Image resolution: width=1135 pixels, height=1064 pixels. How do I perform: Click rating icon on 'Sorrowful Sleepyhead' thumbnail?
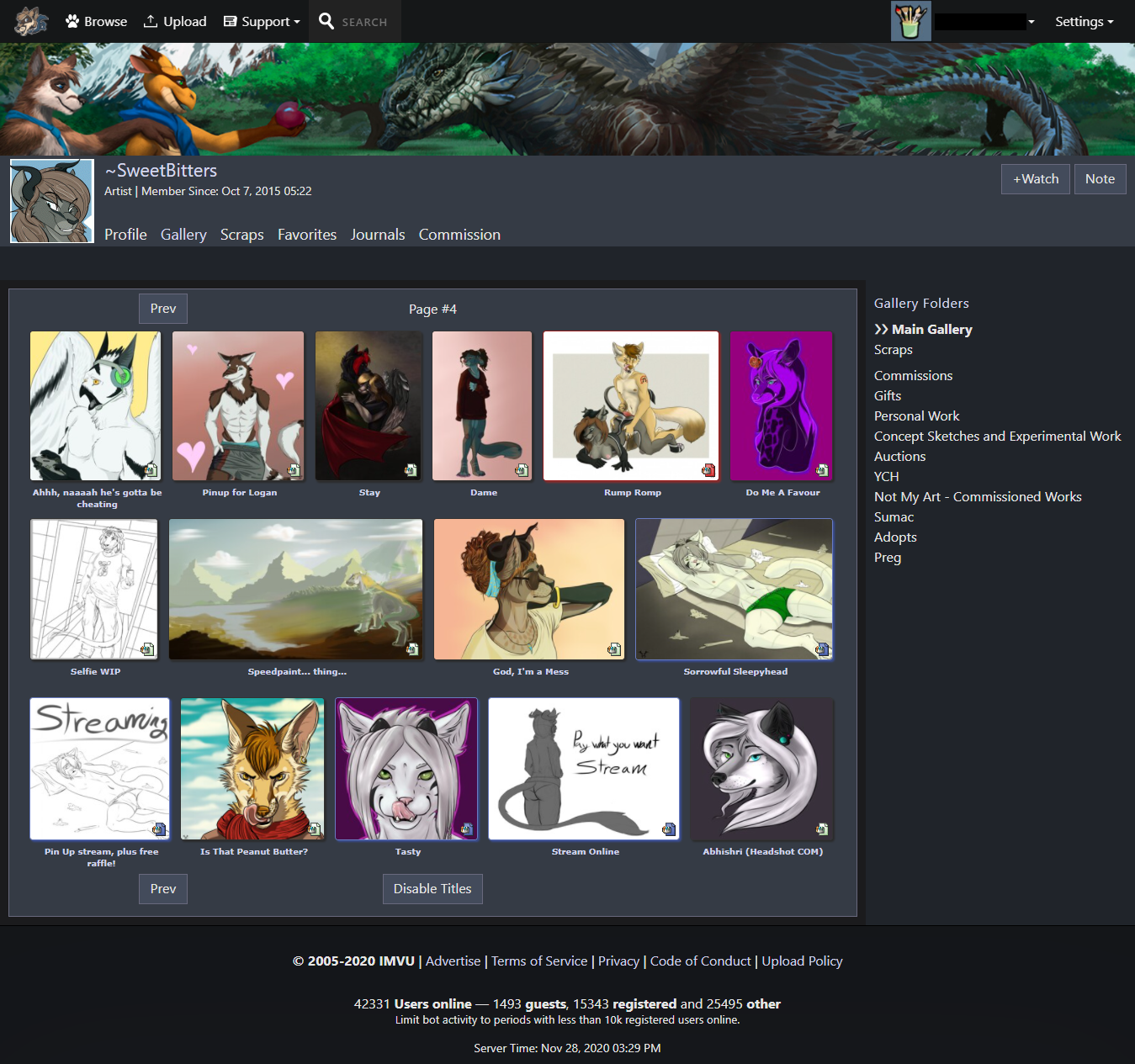click(822, 649)
